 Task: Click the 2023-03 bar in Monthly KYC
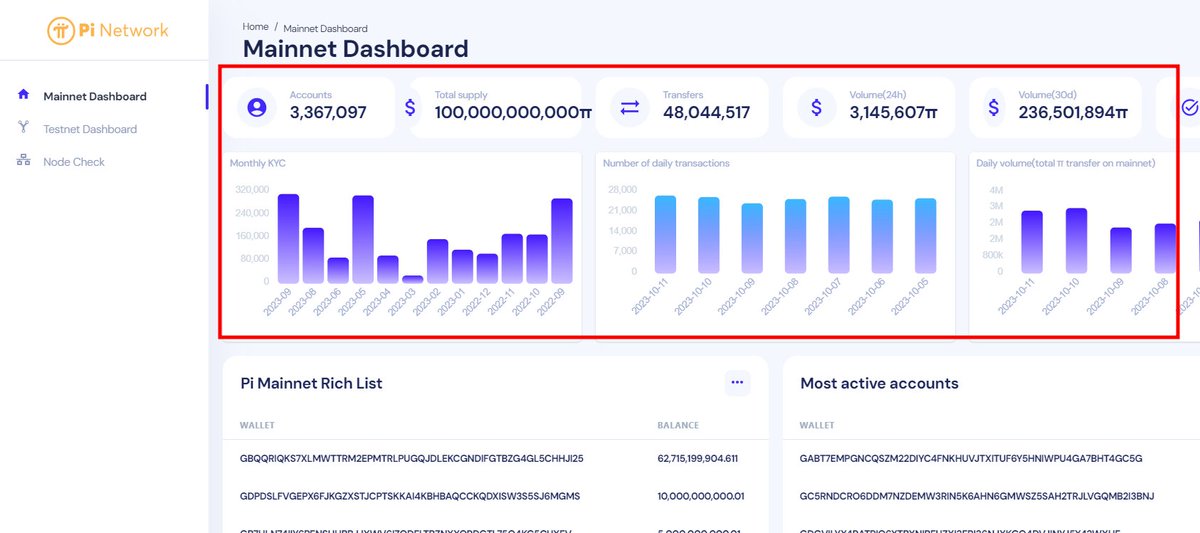coord(412,279)
